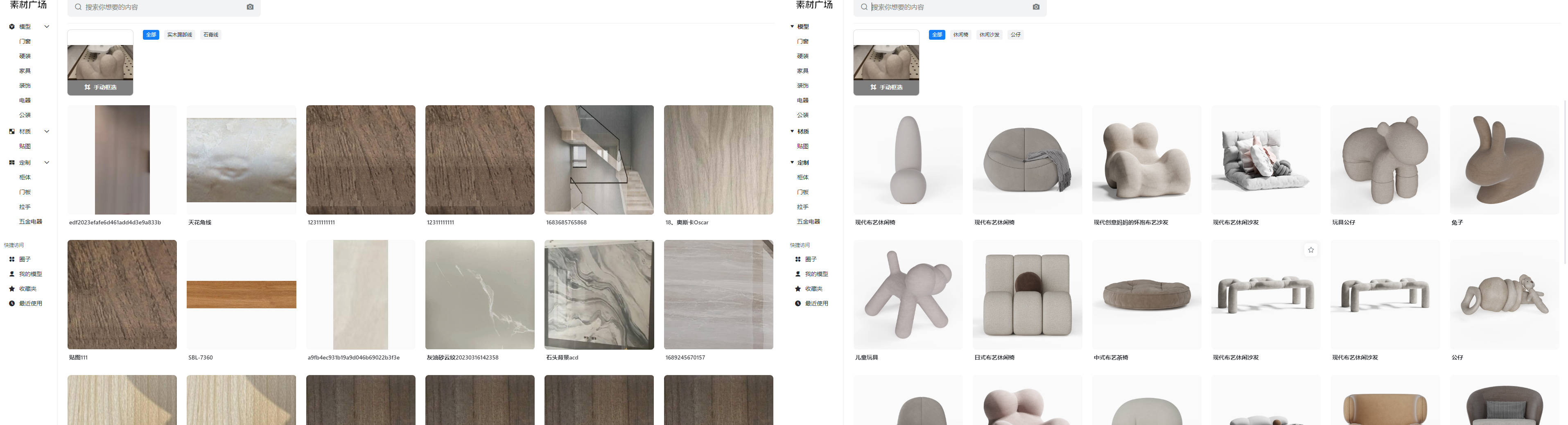Open 拉手 category in right sidebar
The width and height of the screenshot is (1568, 425).
coord(803,207)
